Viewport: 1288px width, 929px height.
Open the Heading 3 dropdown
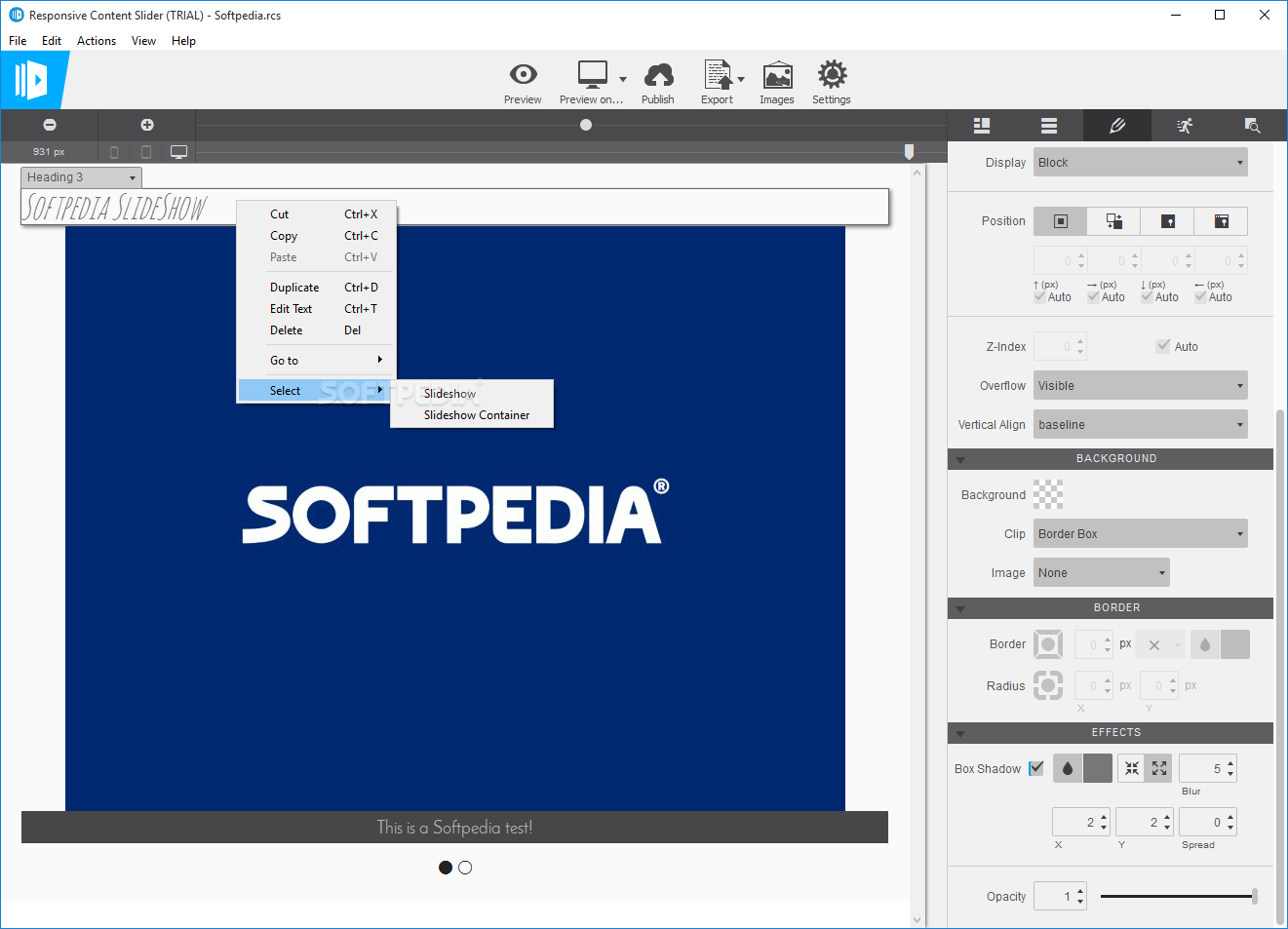pyautogui.click(x=82, y=177)
